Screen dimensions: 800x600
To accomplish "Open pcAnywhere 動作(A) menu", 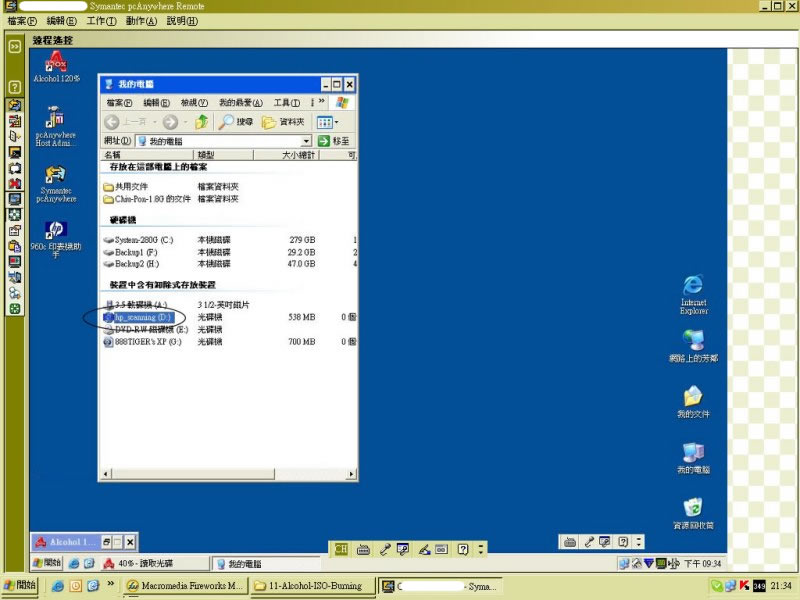I will tap(141, 21).
